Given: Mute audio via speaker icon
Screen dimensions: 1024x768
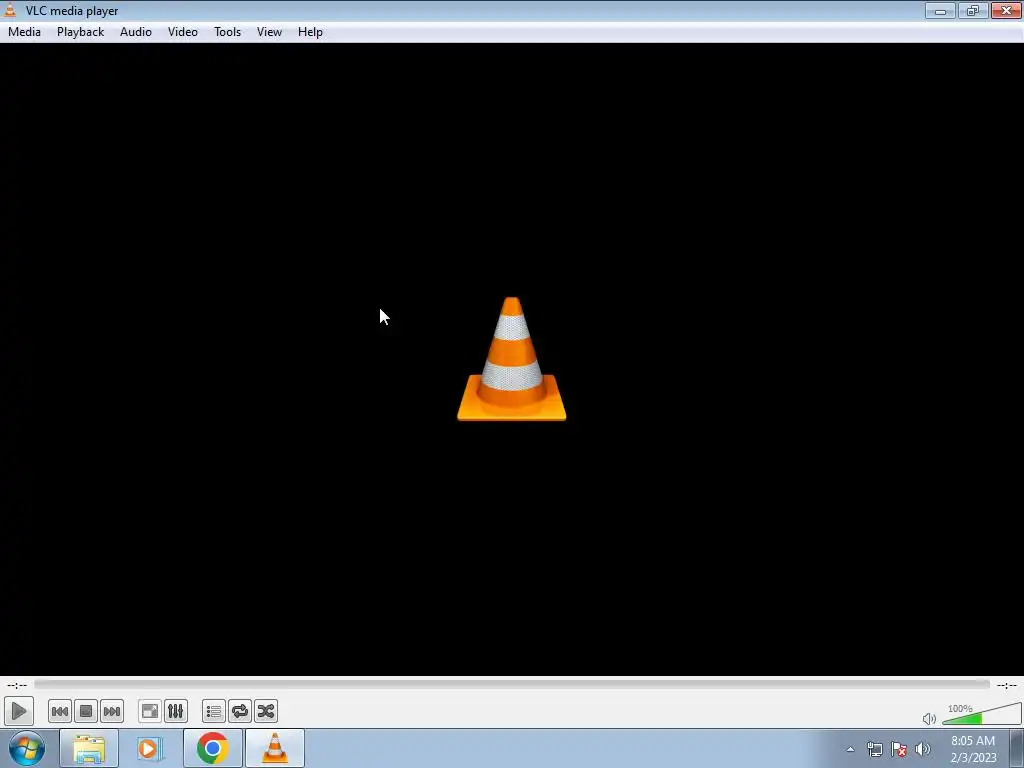Looking at the screenshot, I should point(929,719).
